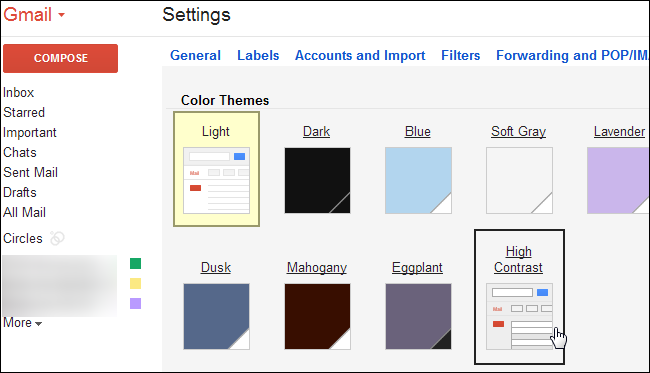
Task: Select the Soft Gray theme swatch
Action: pyautogui.click(x=519, y=180)
